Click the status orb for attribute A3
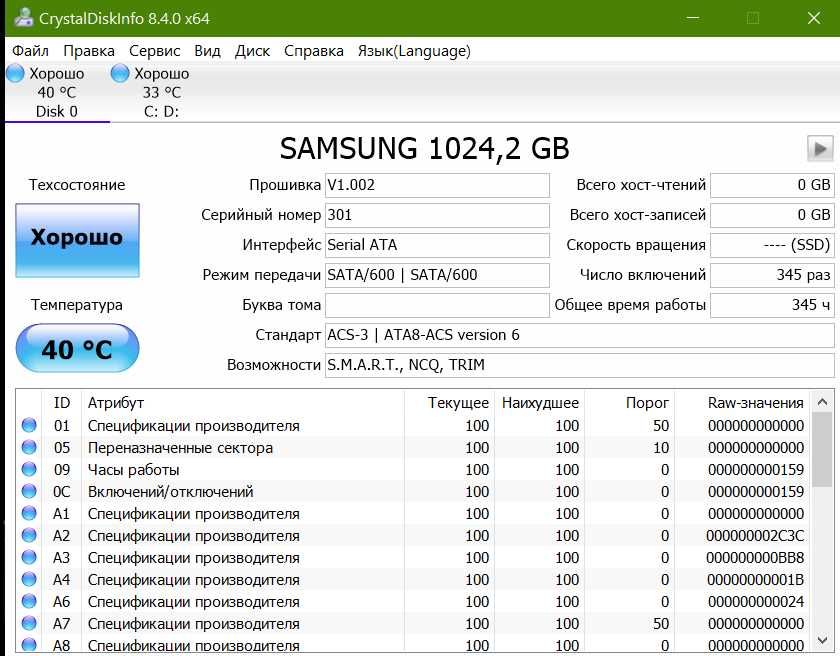 click(x=29, y=557)
